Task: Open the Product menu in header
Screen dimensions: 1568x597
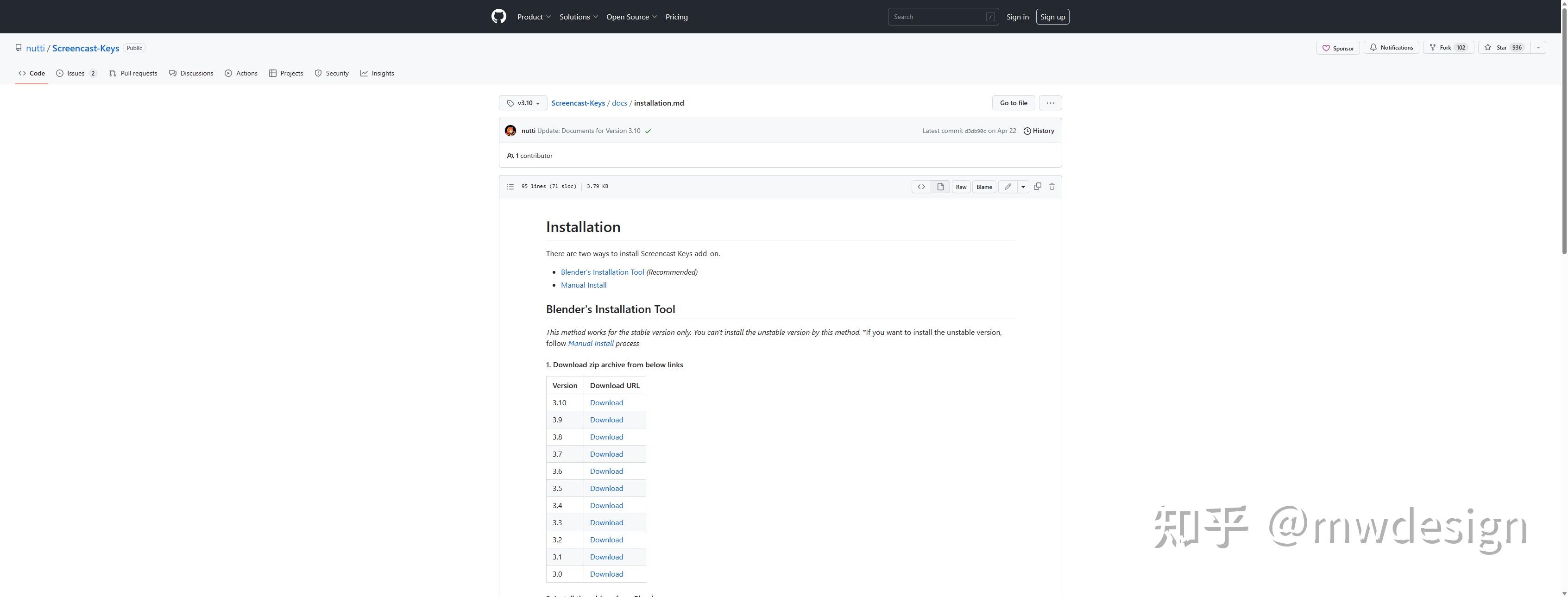Action: point(534,17)
